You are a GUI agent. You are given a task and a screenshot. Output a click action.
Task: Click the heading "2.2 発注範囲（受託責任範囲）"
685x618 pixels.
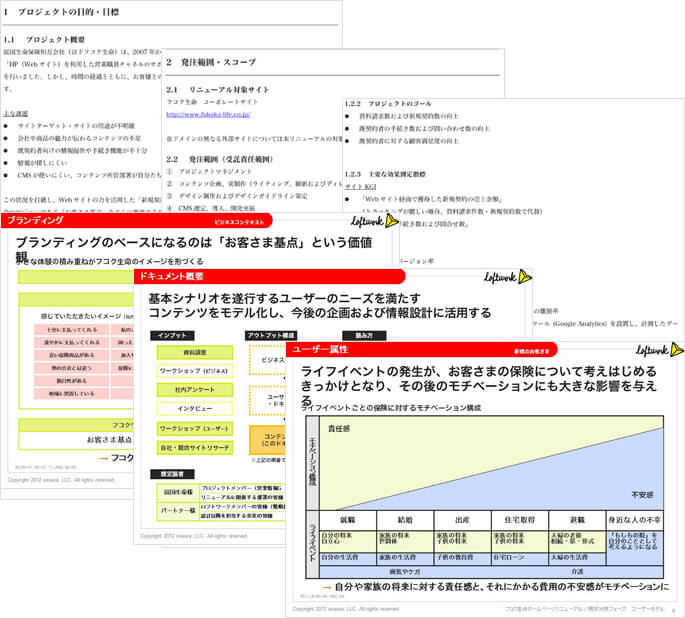point(219,159)
